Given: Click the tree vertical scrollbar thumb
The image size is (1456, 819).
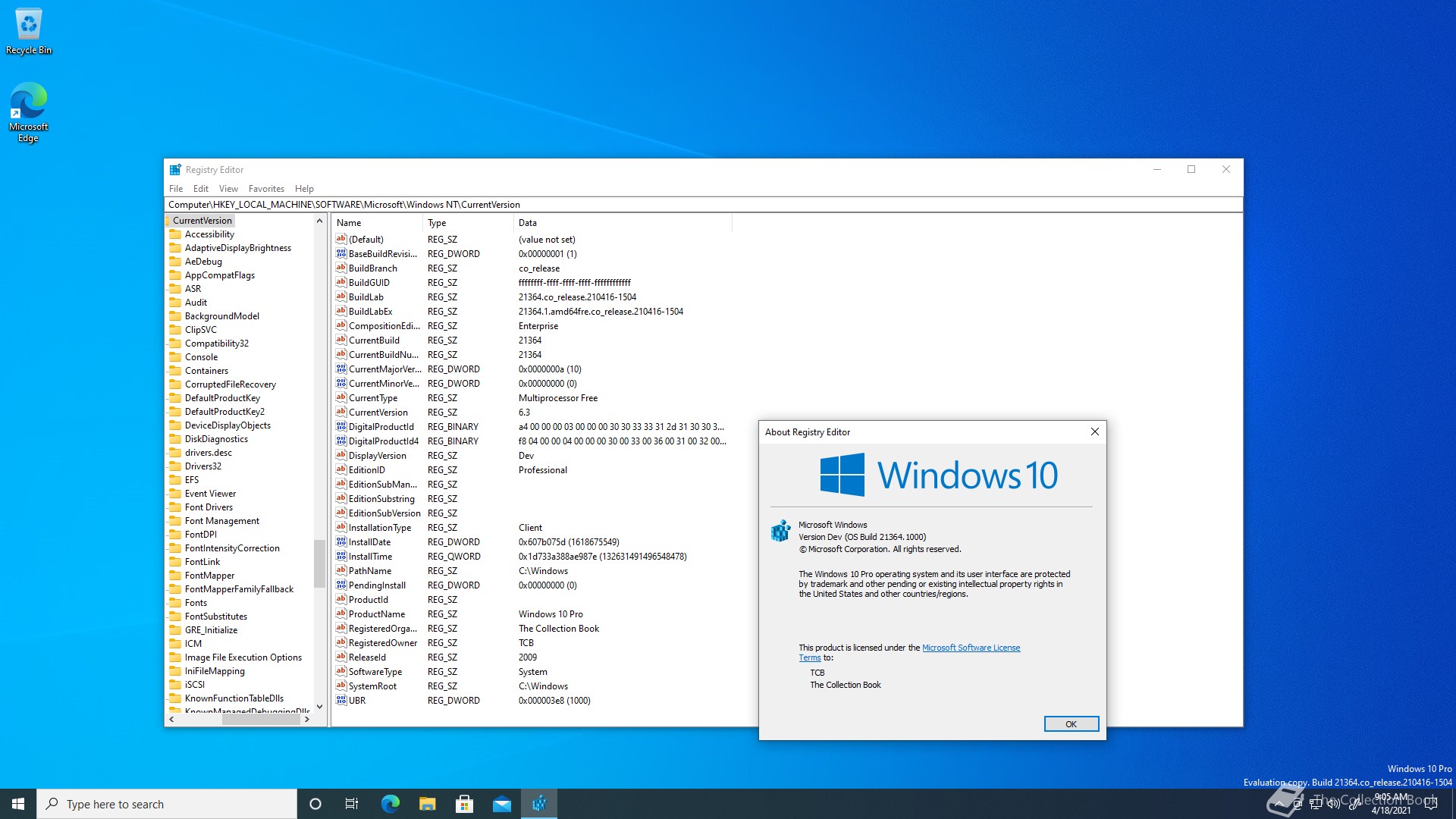Looking at the screenshot, I should tap(319, 563).
